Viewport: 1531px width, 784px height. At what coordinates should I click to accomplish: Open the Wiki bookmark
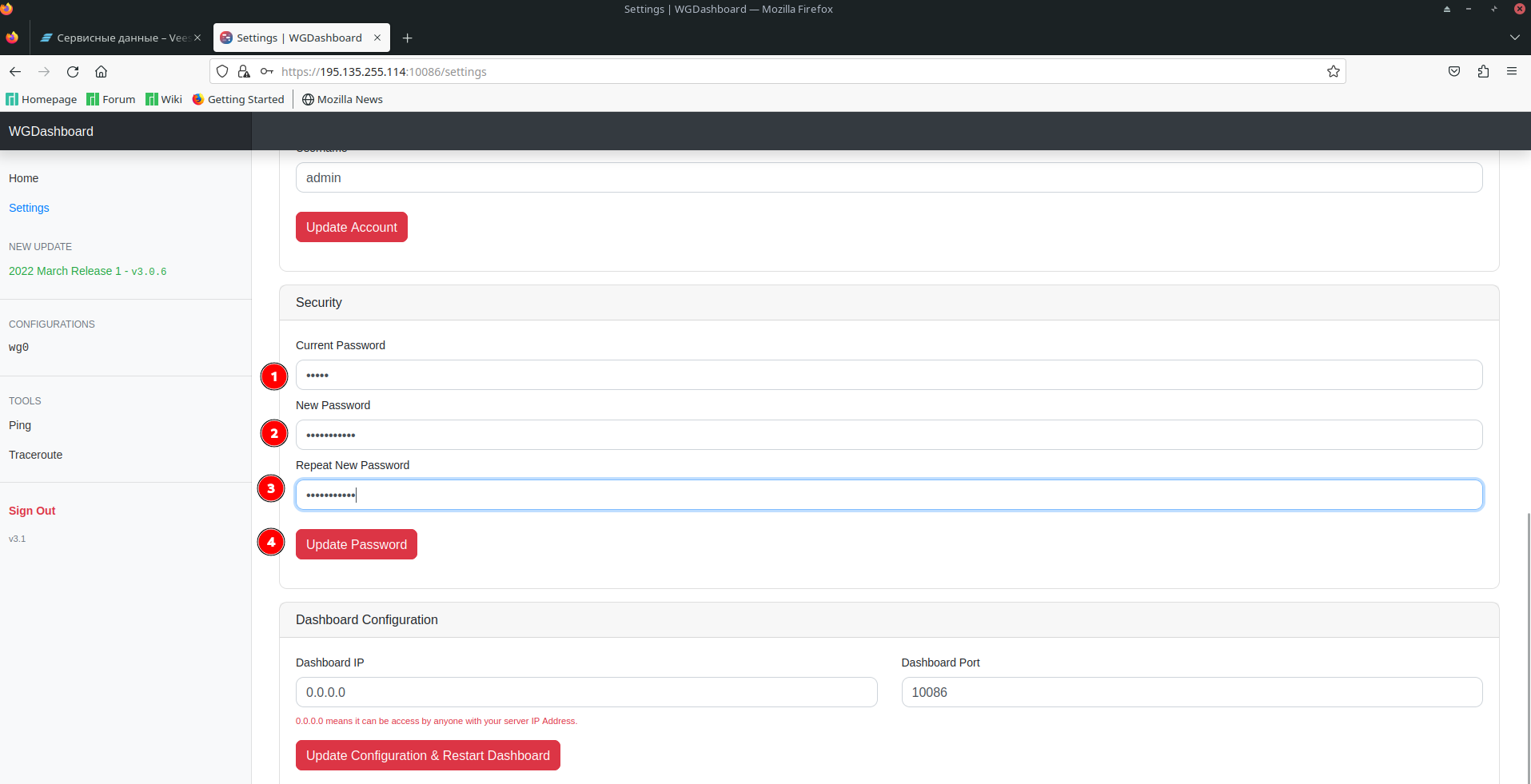coord(164,99)
